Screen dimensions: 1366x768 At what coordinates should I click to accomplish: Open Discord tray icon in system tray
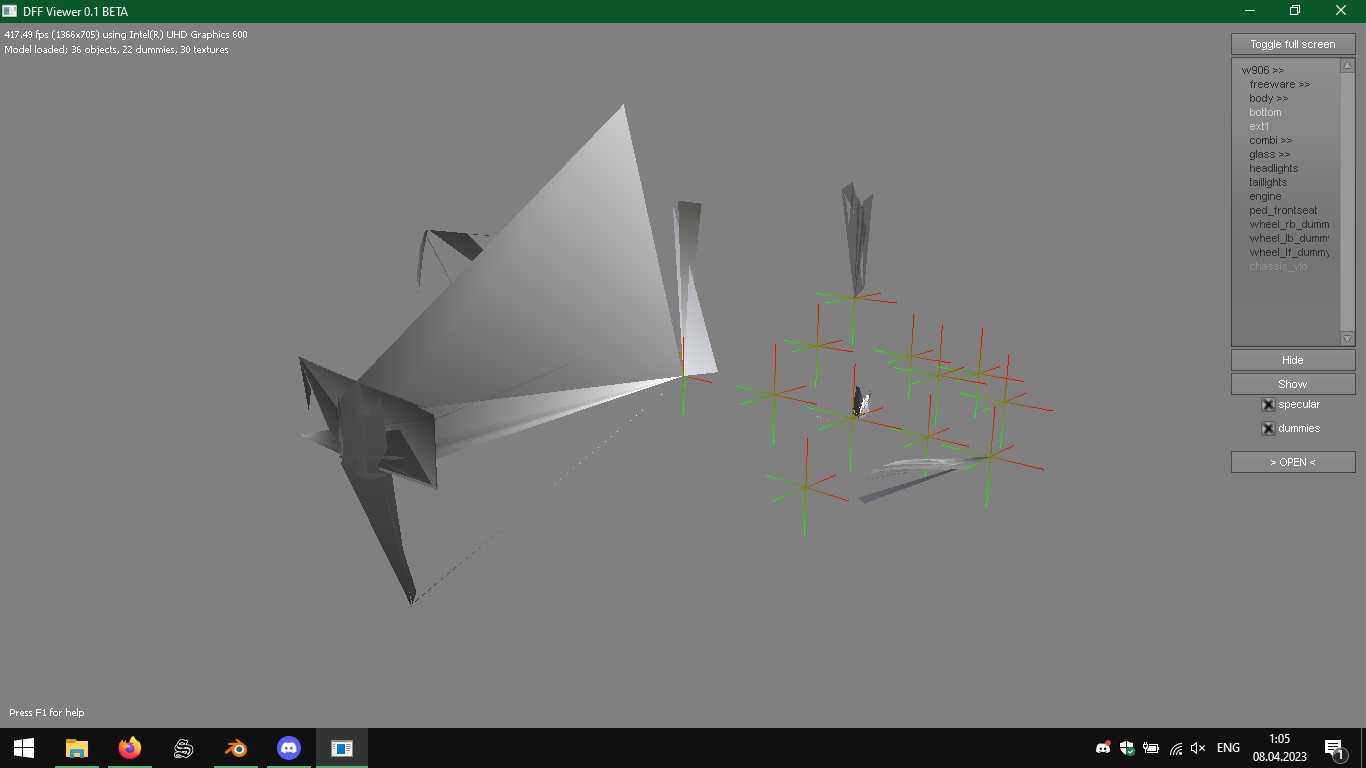(1103, 748)
